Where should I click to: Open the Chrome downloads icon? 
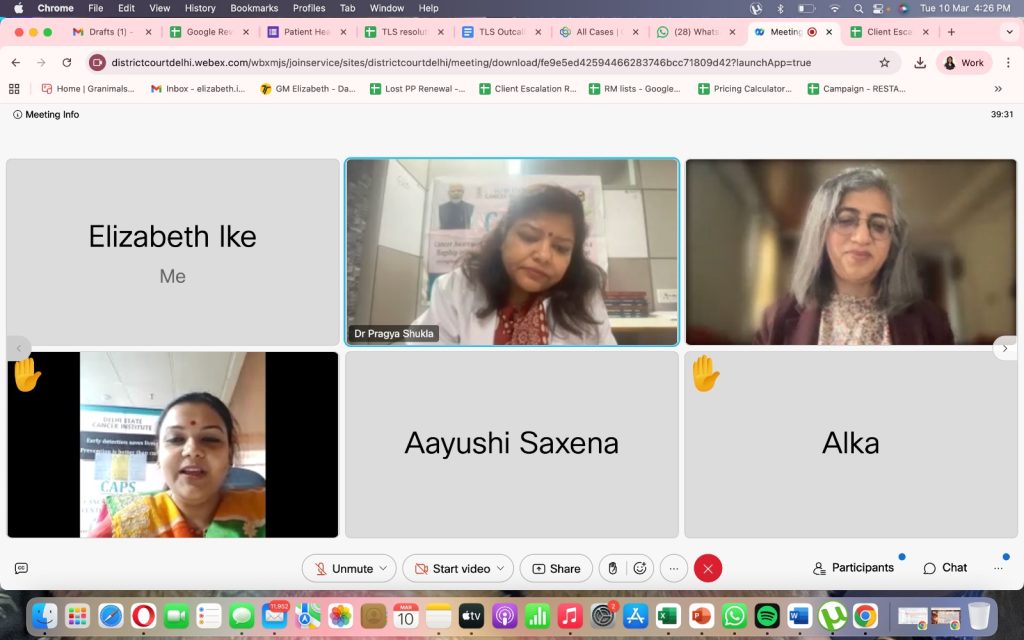[920, 63]
